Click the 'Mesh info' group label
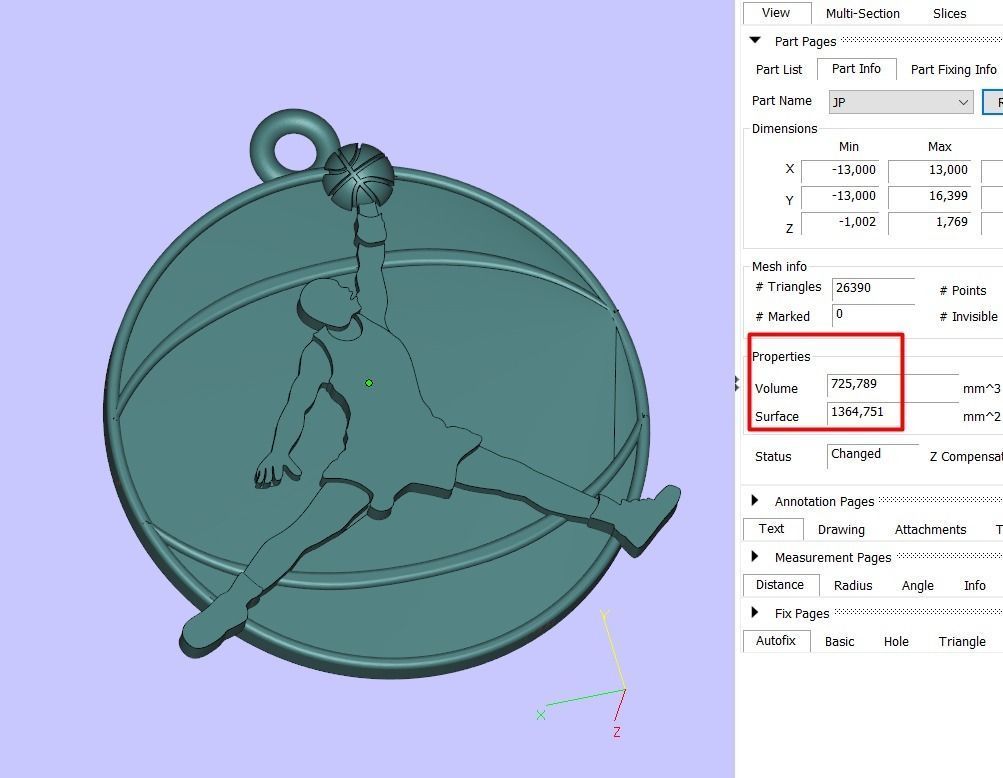Viewport: 1003px width, 778px height. point(779,266)
